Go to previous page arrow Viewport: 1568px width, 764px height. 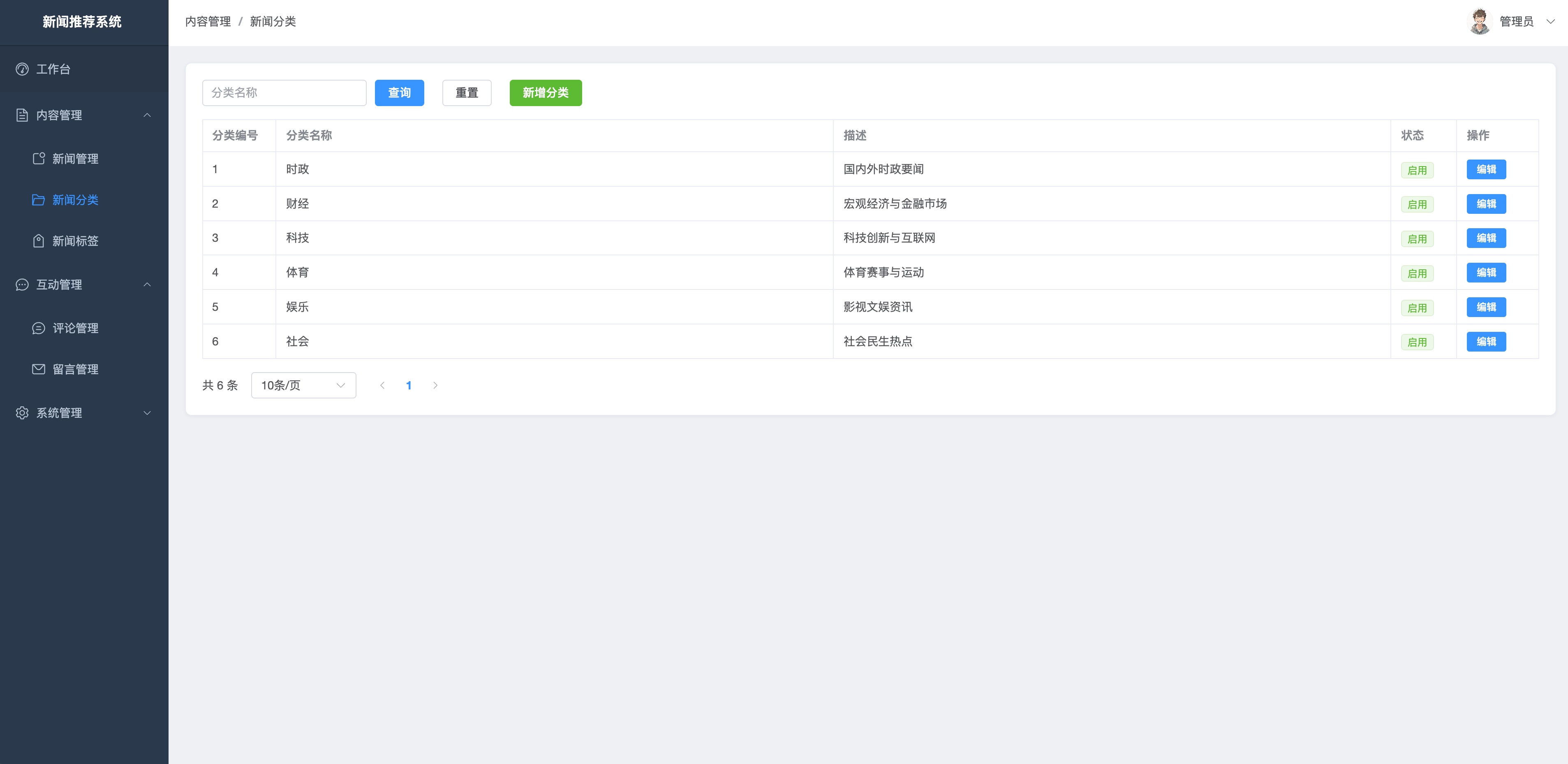point(382,385)
